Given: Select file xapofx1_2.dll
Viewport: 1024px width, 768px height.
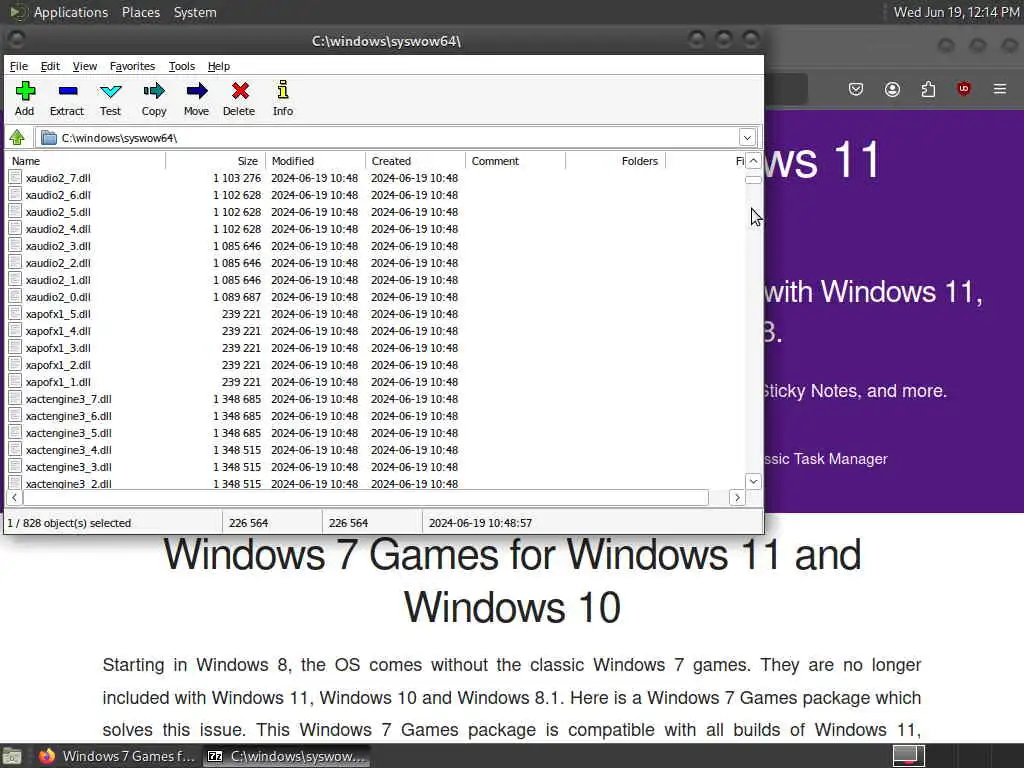Looking at the screenshot, I should click(x=58, y=364).
